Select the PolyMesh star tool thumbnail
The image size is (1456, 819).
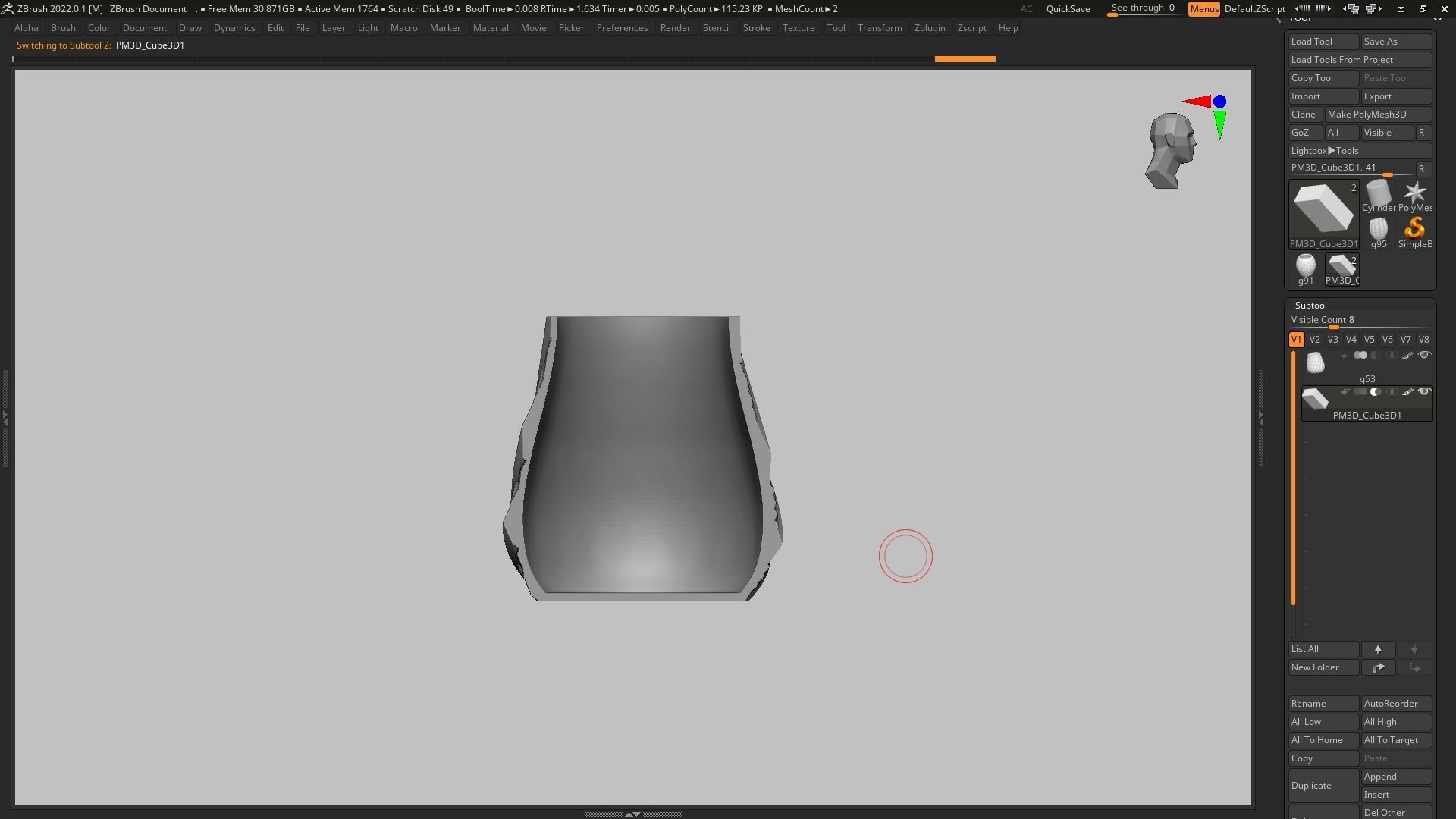pos(1414,196)
